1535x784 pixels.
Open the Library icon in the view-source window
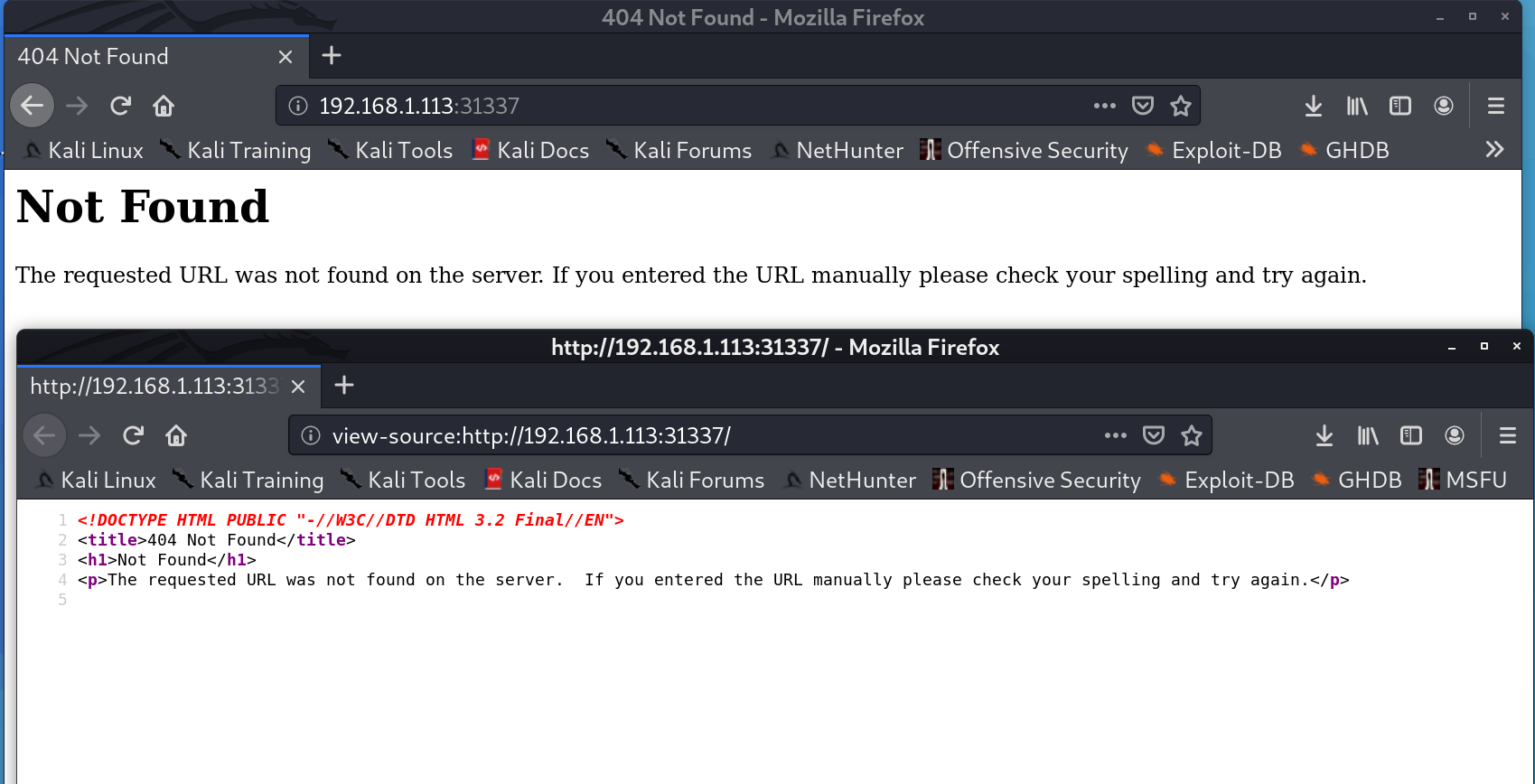(1368, 436)
